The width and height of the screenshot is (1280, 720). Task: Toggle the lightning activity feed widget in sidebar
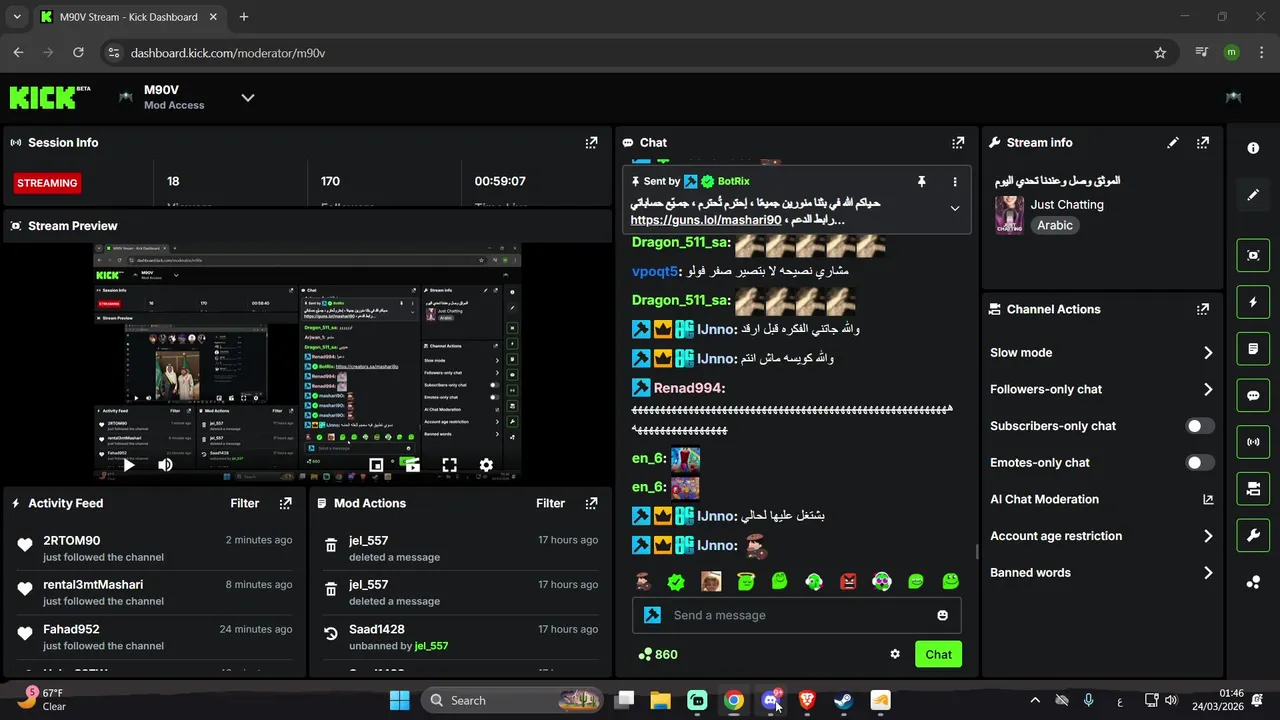coord(1253,302)
